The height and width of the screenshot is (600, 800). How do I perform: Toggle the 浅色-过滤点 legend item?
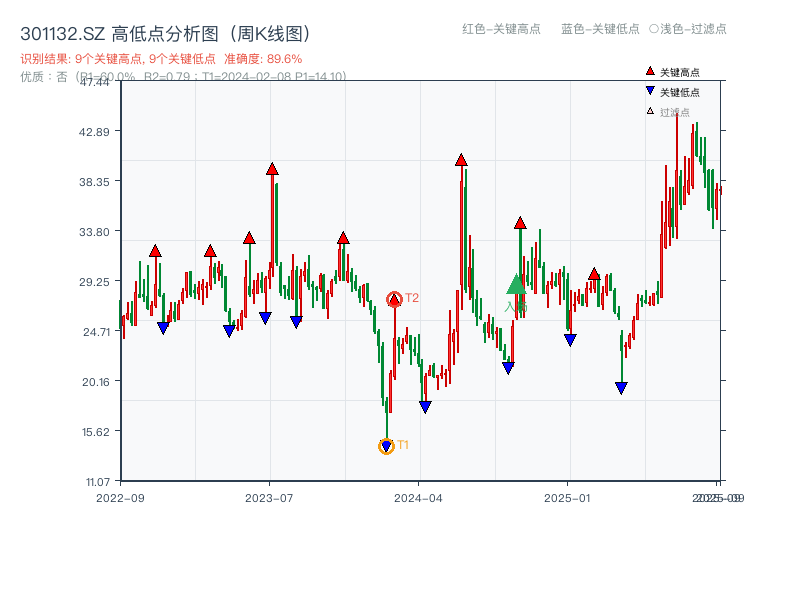[x=688, y=30]
